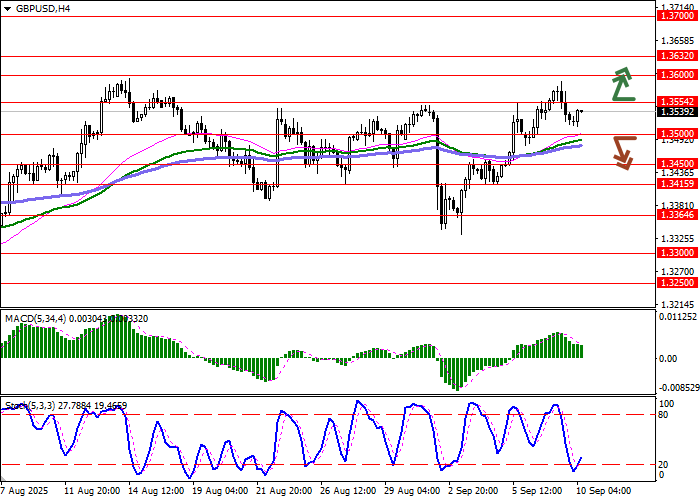700x500 pixels.
Task: Click the '1.36585' price axis value
Action: pos(677,41)
